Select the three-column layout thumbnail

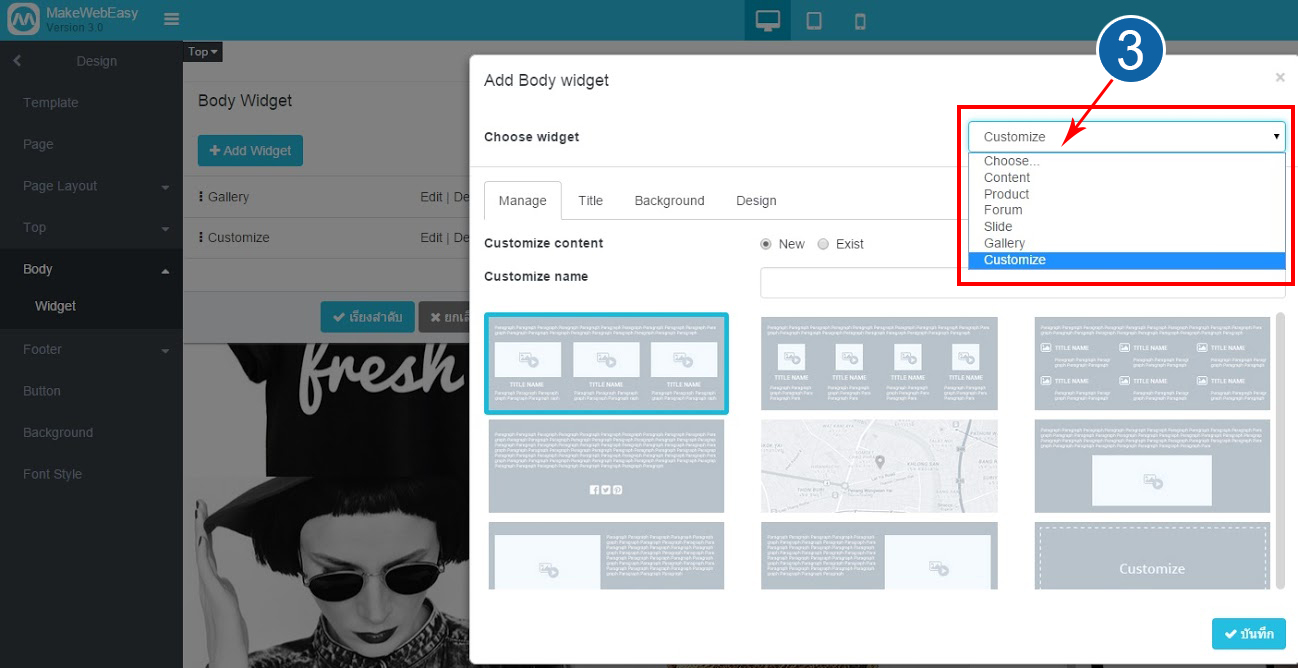[605, 363]
